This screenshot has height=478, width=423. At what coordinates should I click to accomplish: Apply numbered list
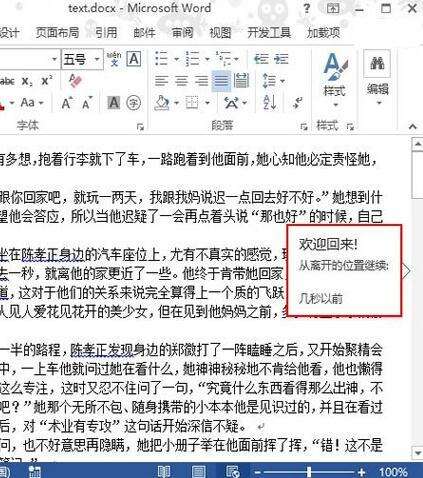tap(193, 59)
